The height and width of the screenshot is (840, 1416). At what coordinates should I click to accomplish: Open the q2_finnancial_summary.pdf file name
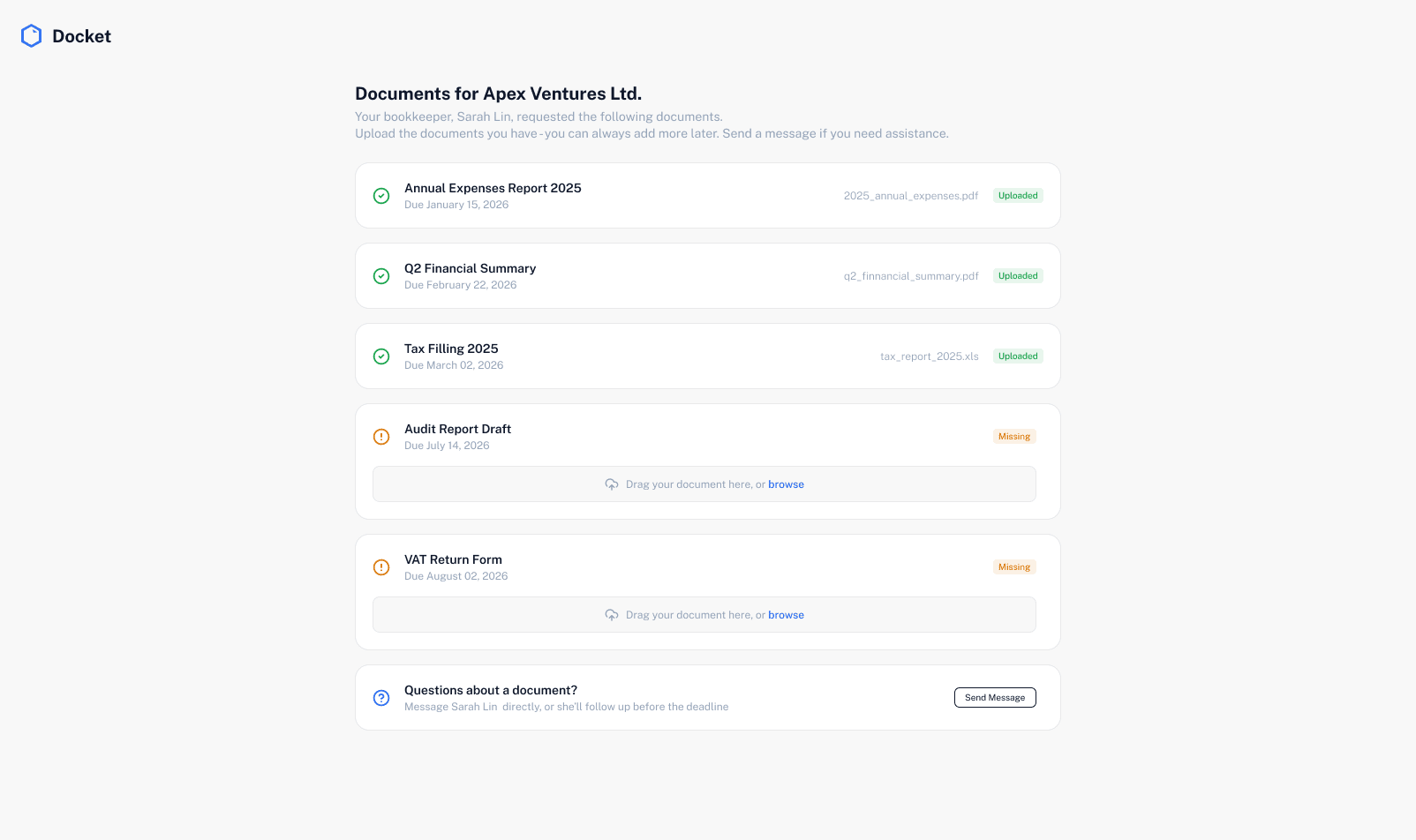coord(911,276)
